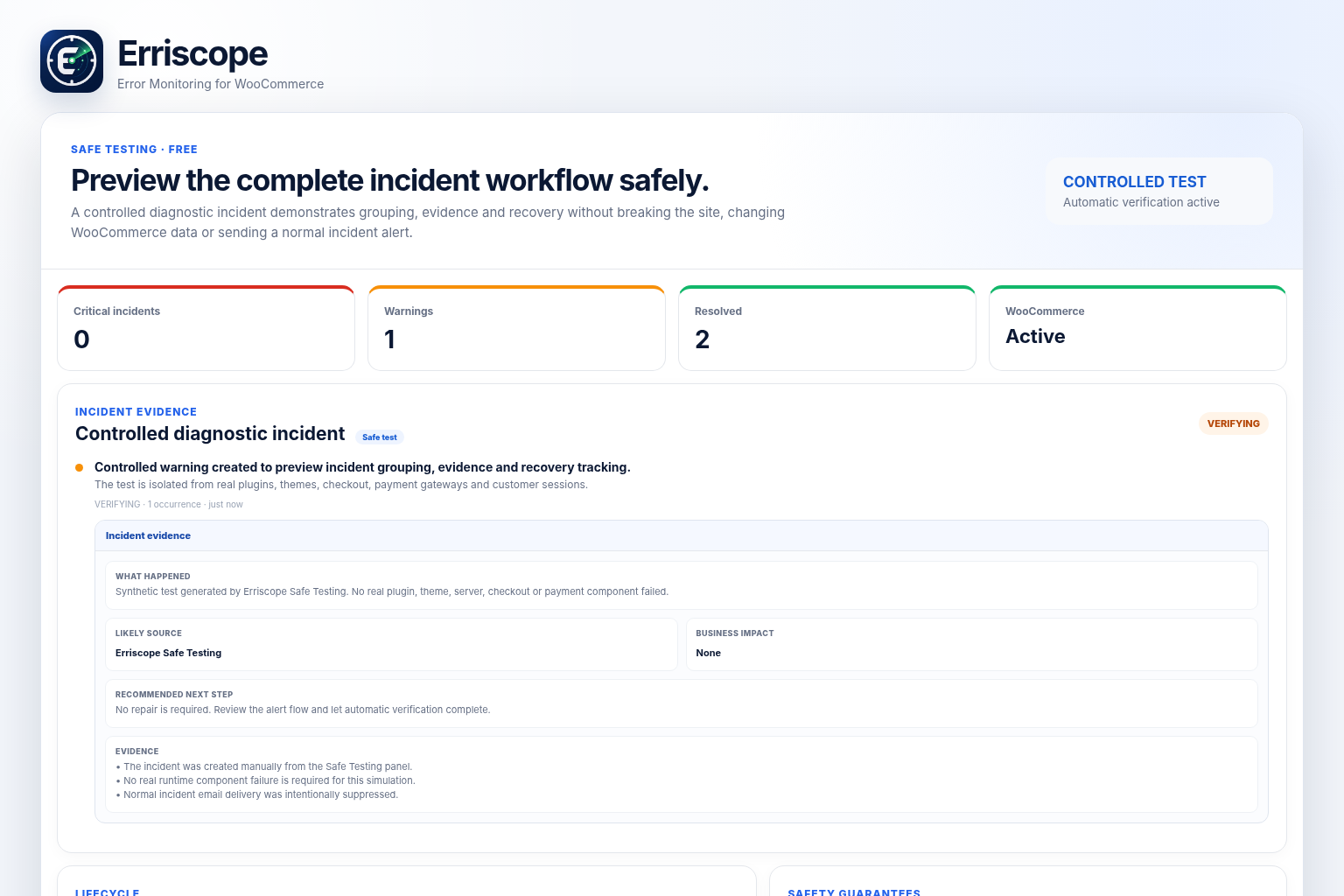Click the orange warning dot indicator
Screen dimensions: 1344x896
(80, 467)
